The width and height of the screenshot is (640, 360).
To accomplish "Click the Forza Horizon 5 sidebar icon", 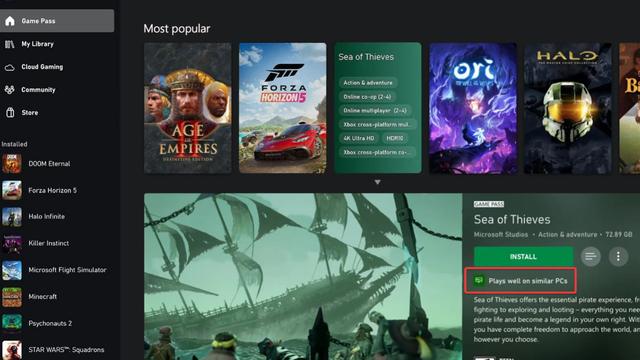I will (12, 190).
